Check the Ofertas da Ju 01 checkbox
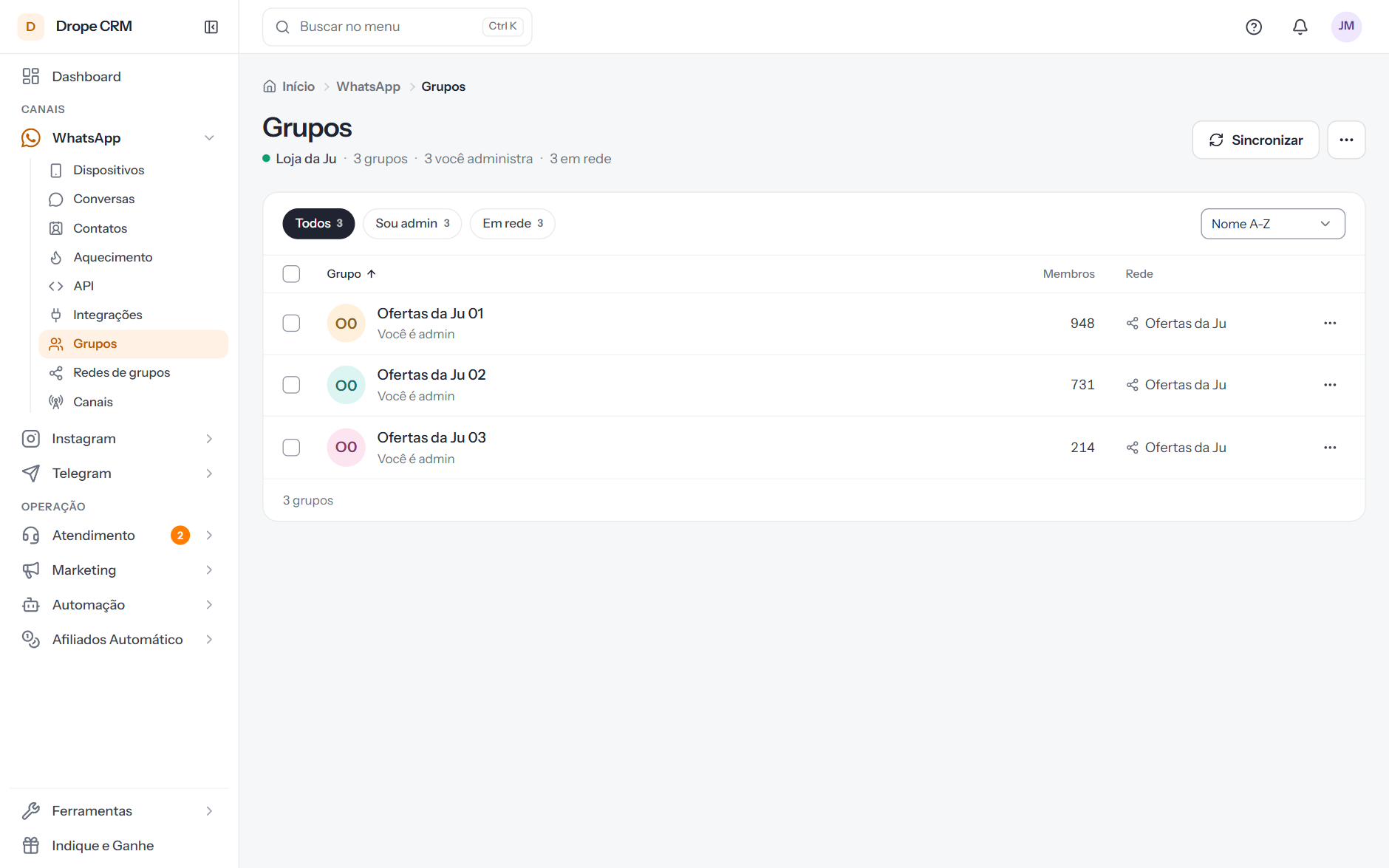The width and height of the screenshot is (1389, 868). point(291,324)
